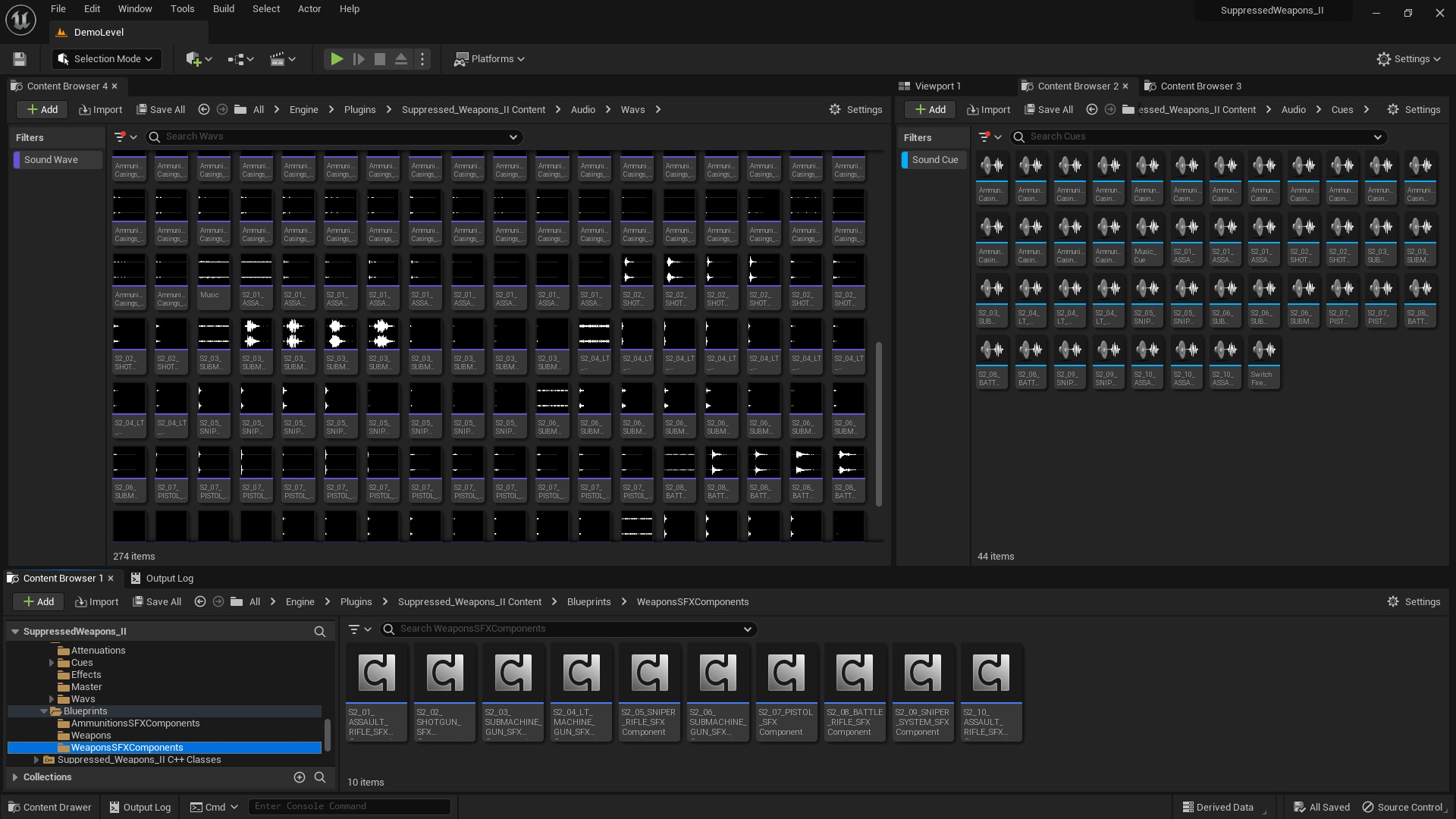Click Save All in Content Browser 1
Image resolution: width=1456 pixels, height=819 pixels.
tap(157, 601)
